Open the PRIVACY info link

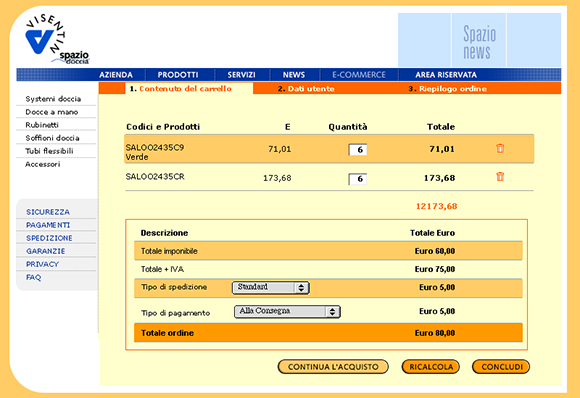pos(43,264)
